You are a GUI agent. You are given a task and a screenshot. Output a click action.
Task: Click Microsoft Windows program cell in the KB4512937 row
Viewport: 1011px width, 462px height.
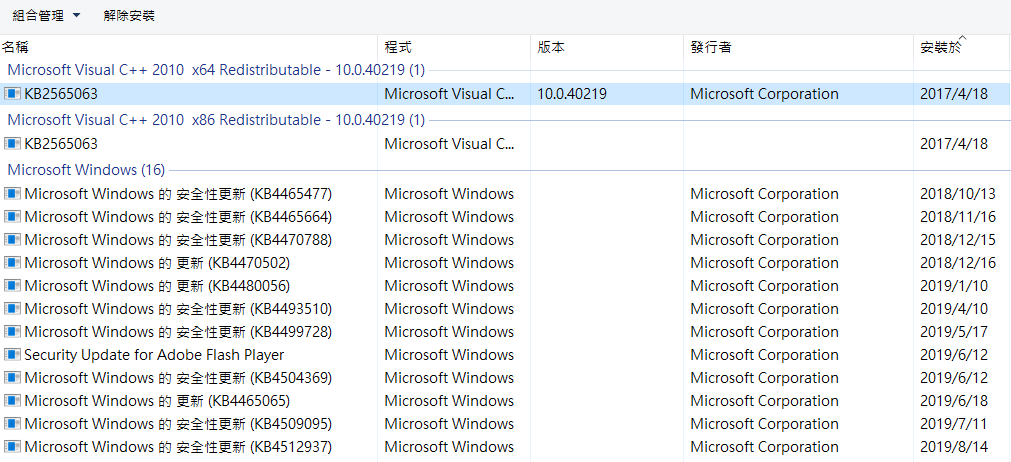click(449, 447)
